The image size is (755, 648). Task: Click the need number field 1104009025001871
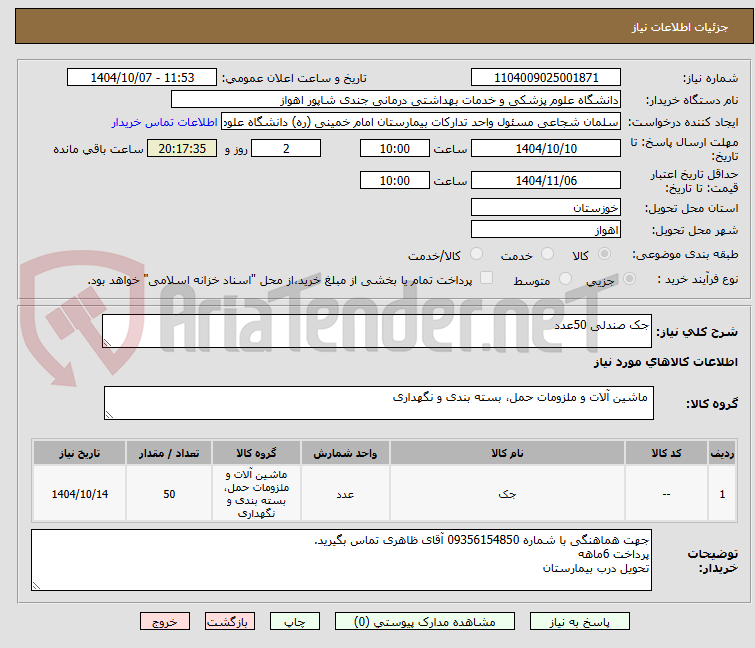546,78
